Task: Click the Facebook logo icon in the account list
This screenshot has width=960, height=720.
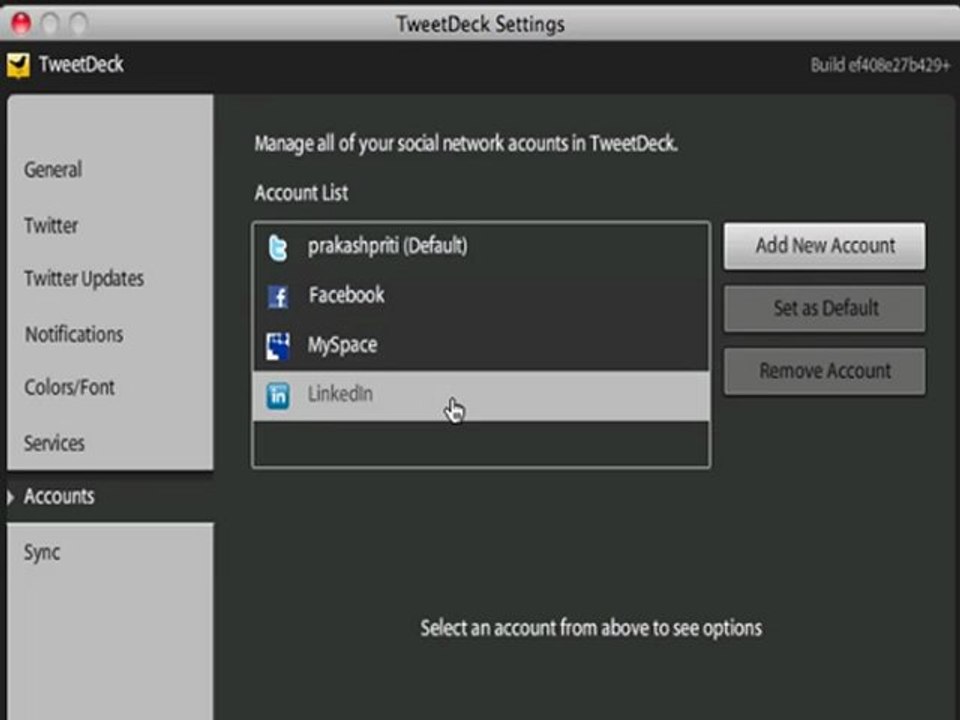Action: (278, 297)
